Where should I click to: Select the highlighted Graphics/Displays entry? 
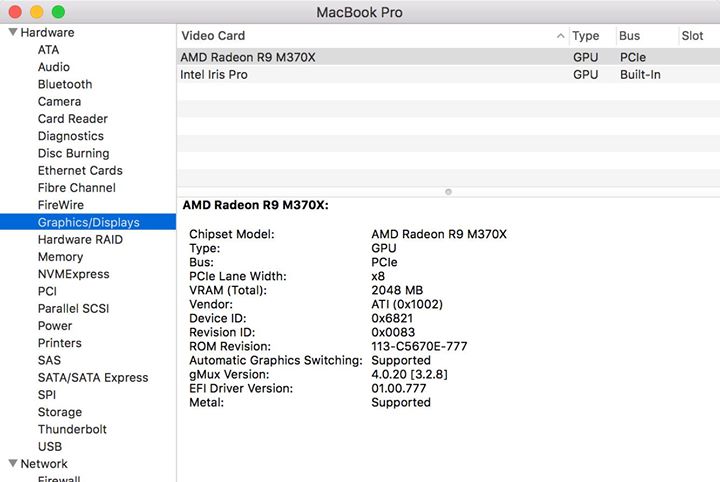coord(88,222)
